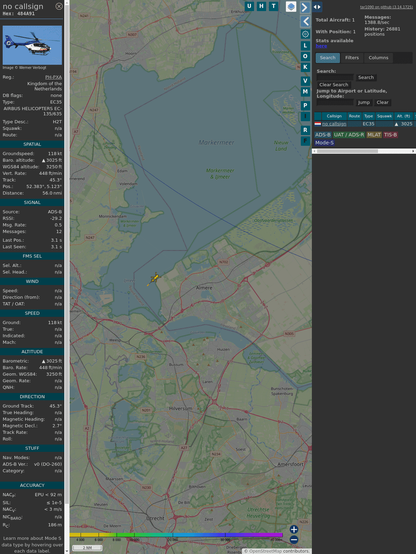Switch to the Columns tab
The height and width of the screenshot is (554, 416).
click(378, 58)
